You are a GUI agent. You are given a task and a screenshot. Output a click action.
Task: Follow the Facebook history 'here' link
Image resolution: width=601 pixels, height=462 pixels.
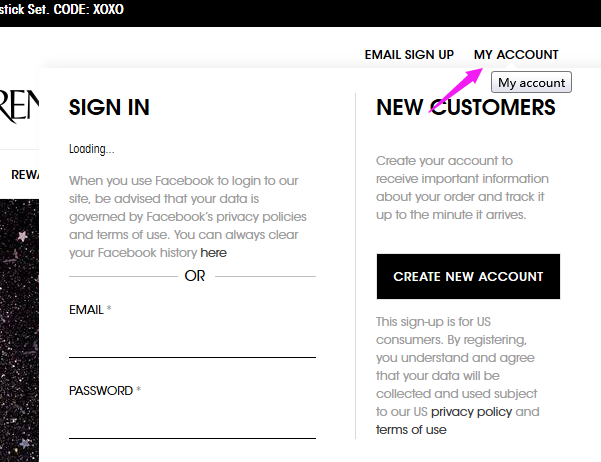pos(213,253)
